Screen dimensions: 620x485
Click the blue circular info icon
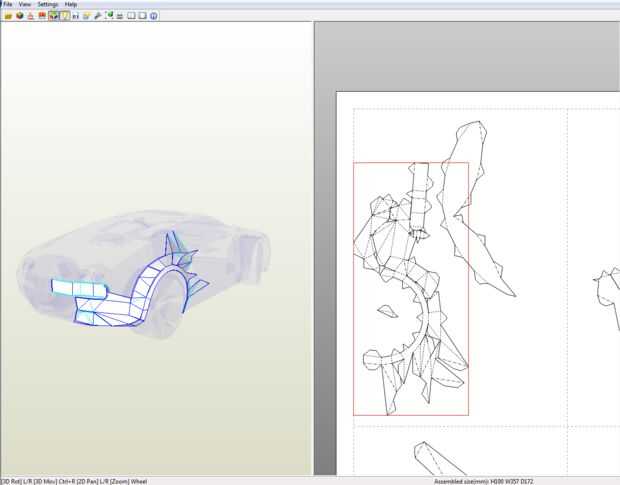[x=154, y=16]
